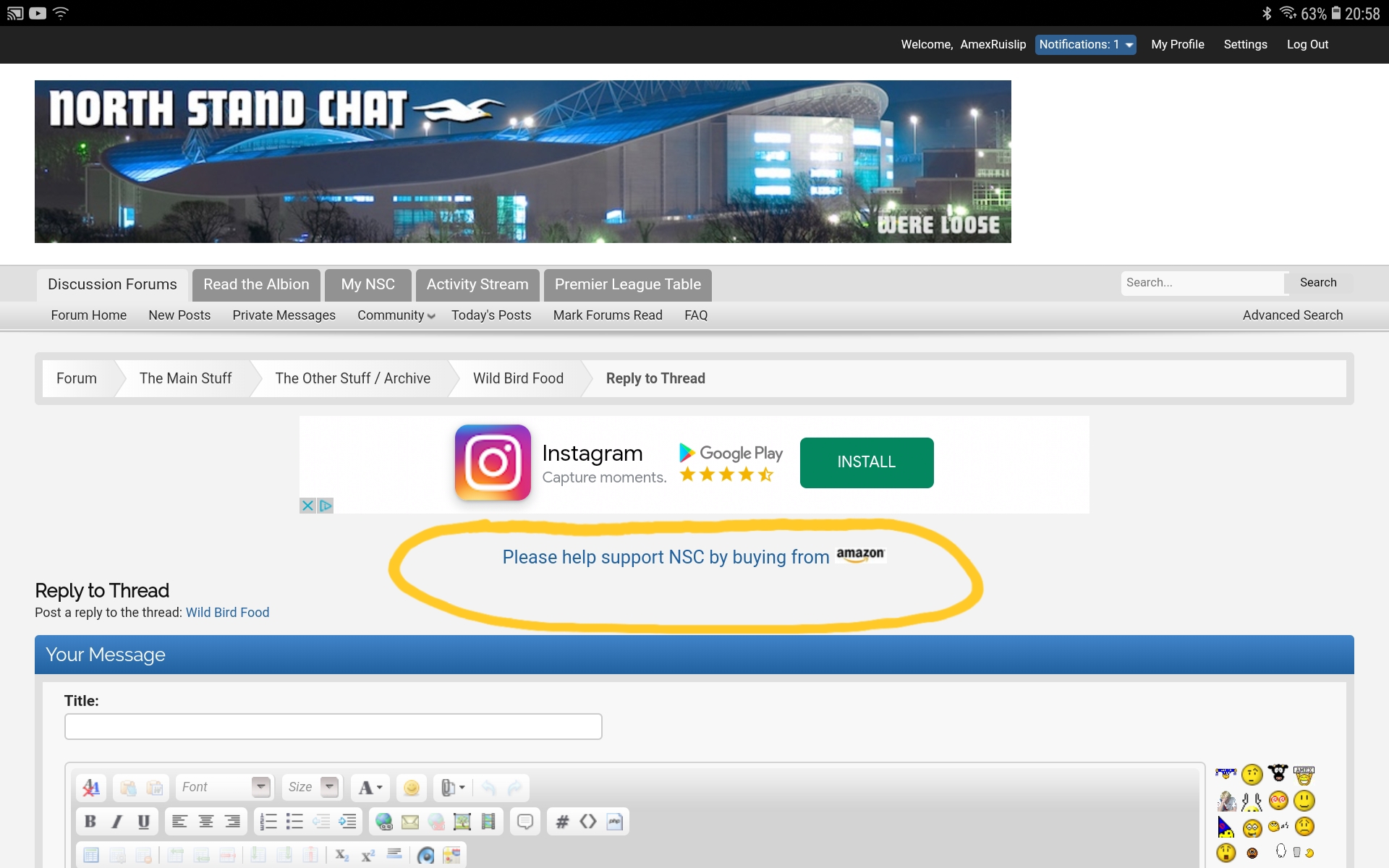1389x868 pixels.
Task: Click the Redo arrow
Action: coord(514,788)
